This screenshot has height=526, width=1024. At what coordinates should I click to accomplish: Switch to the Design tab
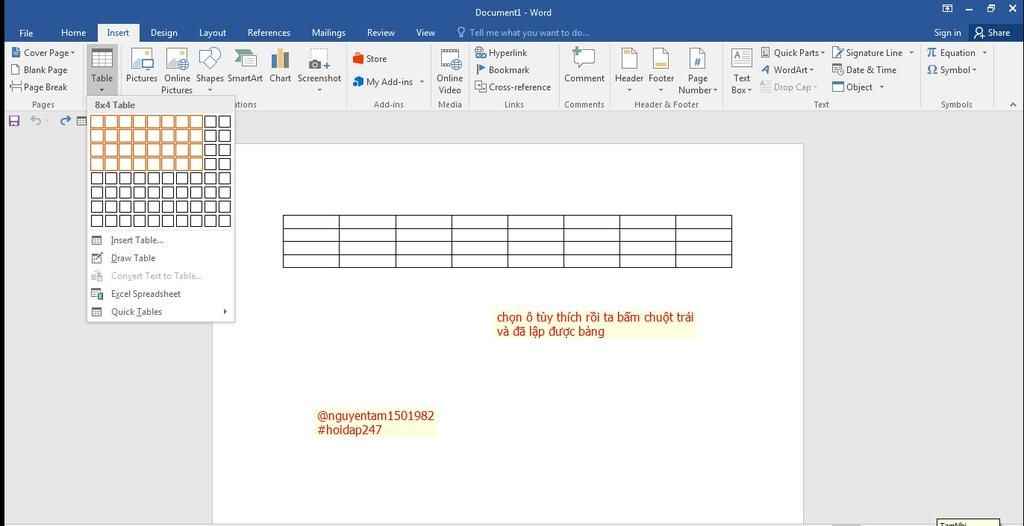[x=164, y=33]
